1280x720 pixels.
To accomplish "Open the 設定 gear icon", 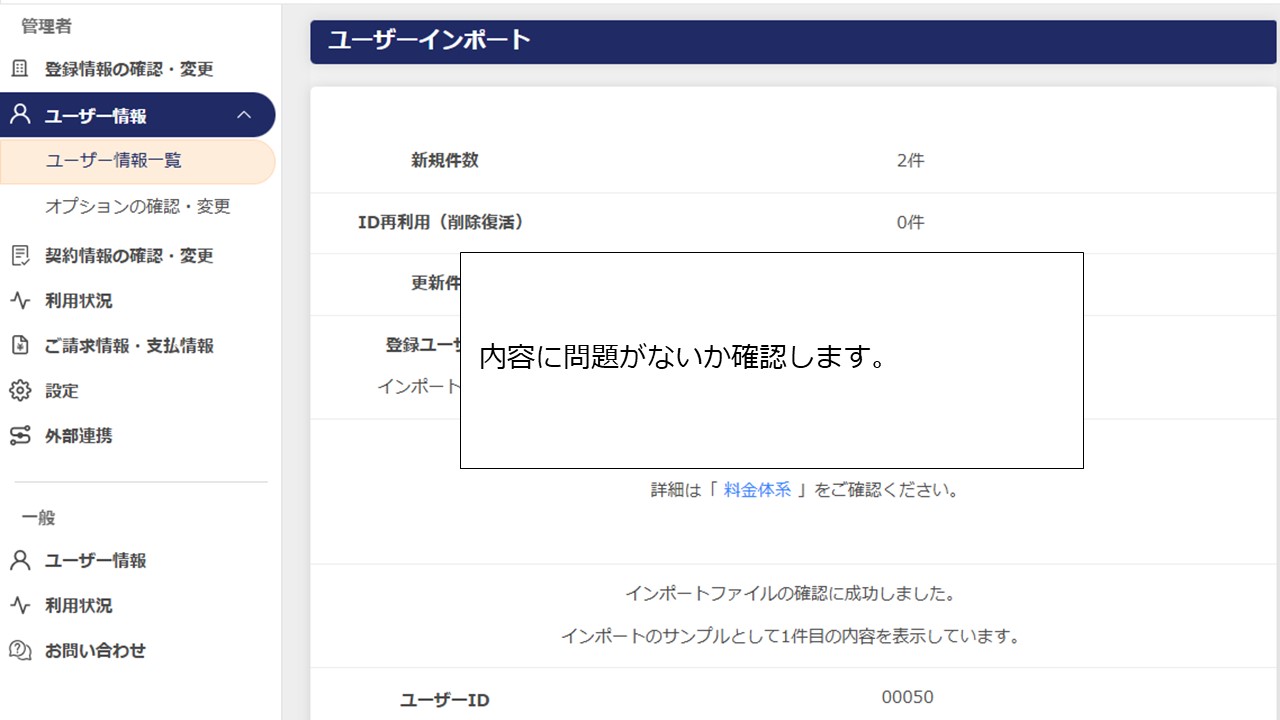I will click(x=17, y=390).
